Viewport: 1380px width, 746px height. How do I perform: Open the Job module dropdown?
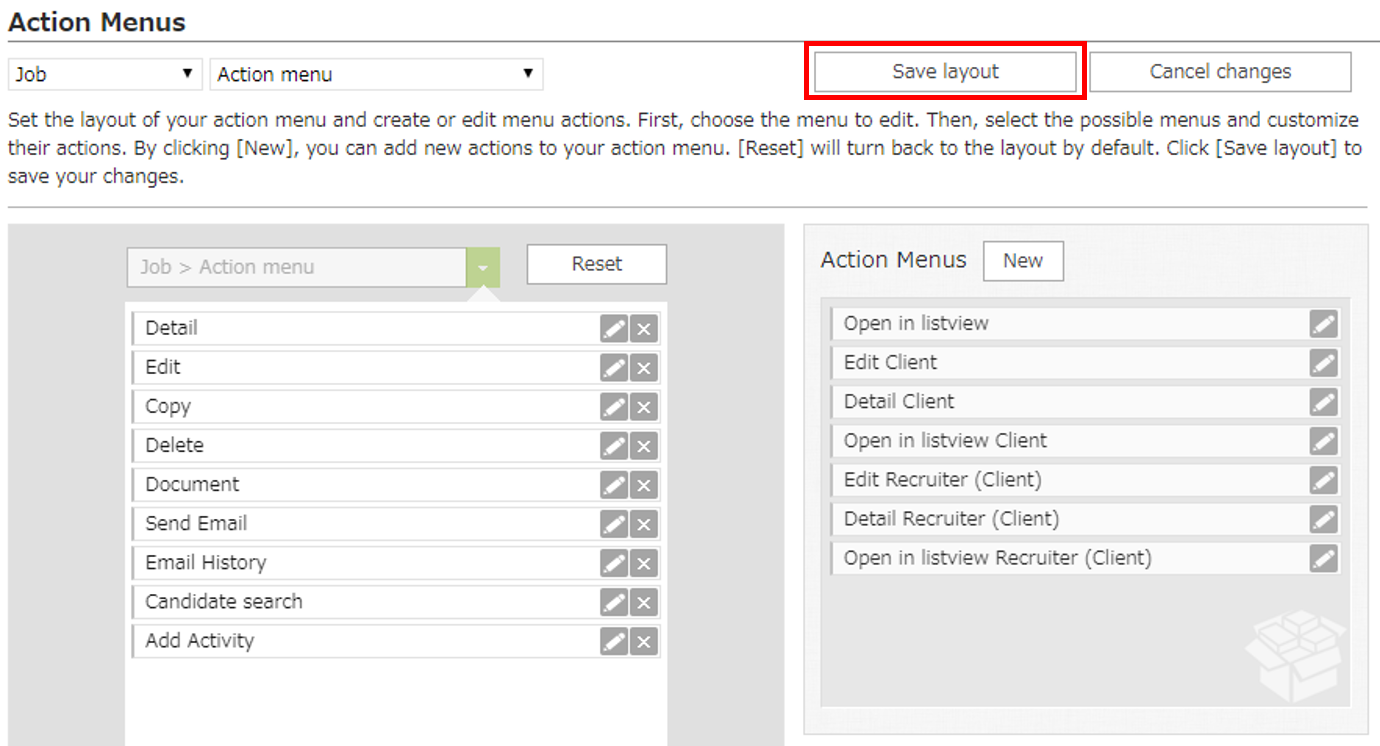pos(104,73)
